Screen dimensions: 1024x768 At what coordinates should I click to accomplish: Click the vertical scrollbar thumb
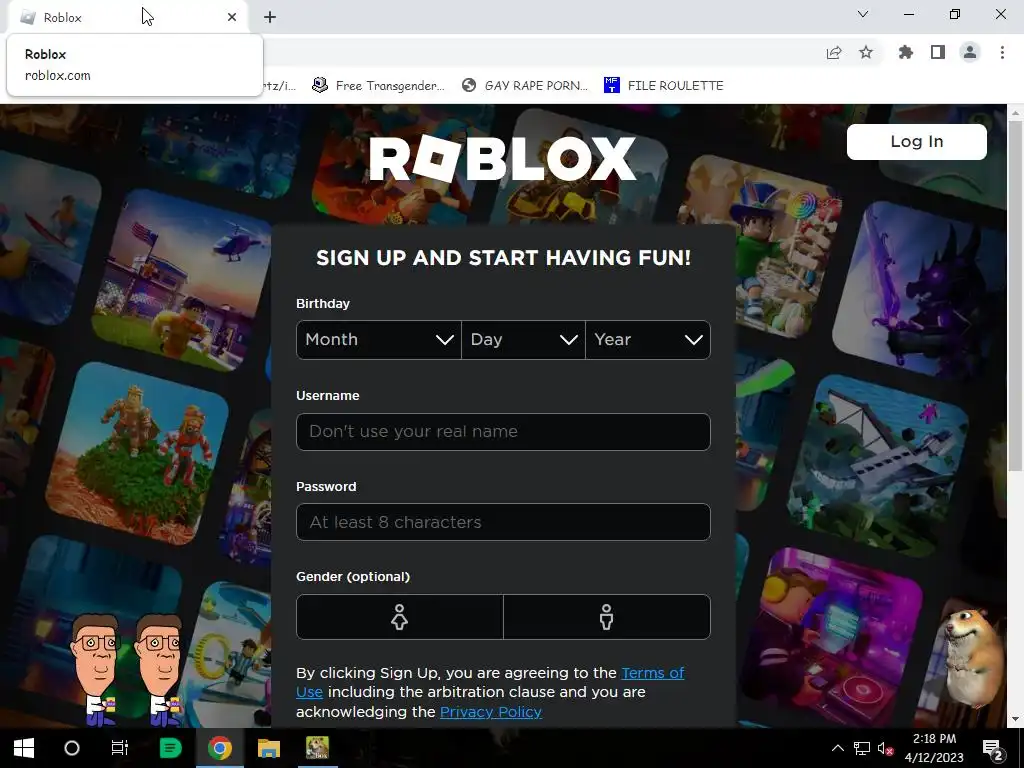[1015, 295]
